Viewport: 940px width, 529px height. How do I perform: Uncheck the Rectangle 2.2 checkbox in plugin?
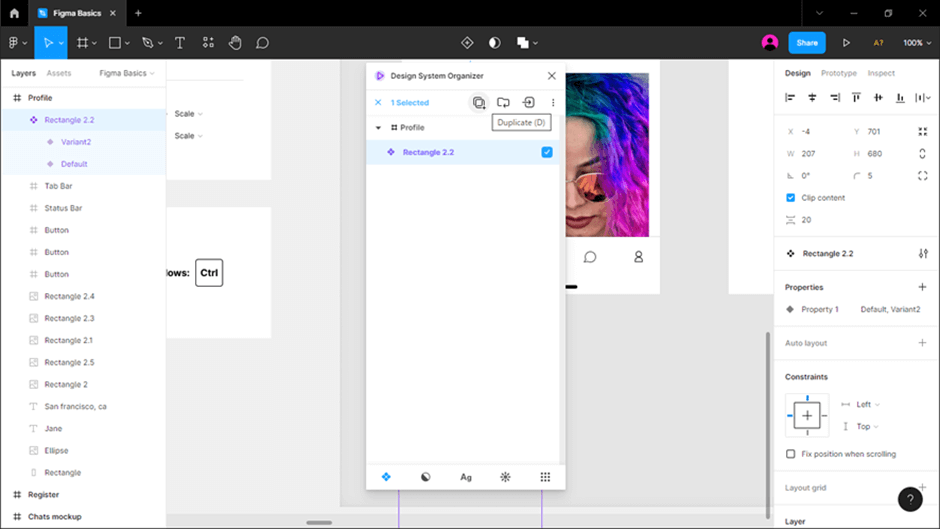coord(547,152)
